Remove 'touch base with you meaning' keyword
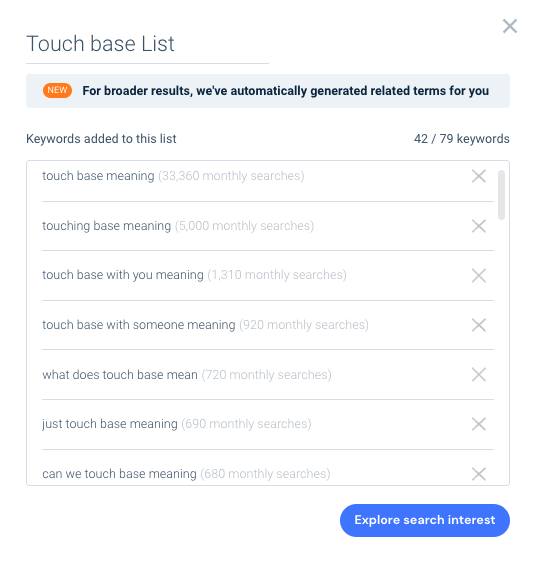The width and height of the screenshot is (536, 563). coord(479,275)
